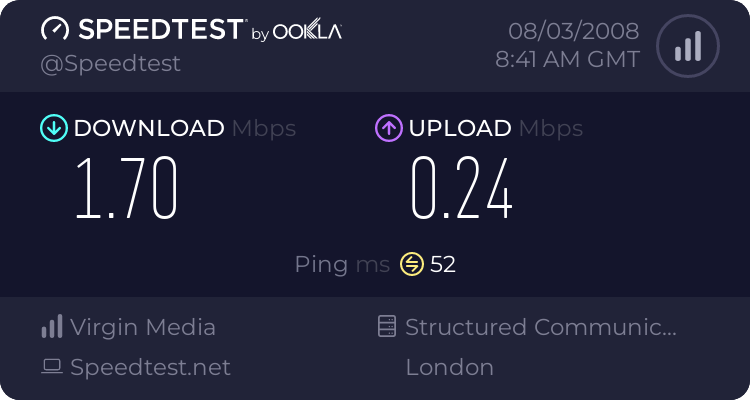
Task: Click the Virgin Media provider bars icon
Action: 52,327
